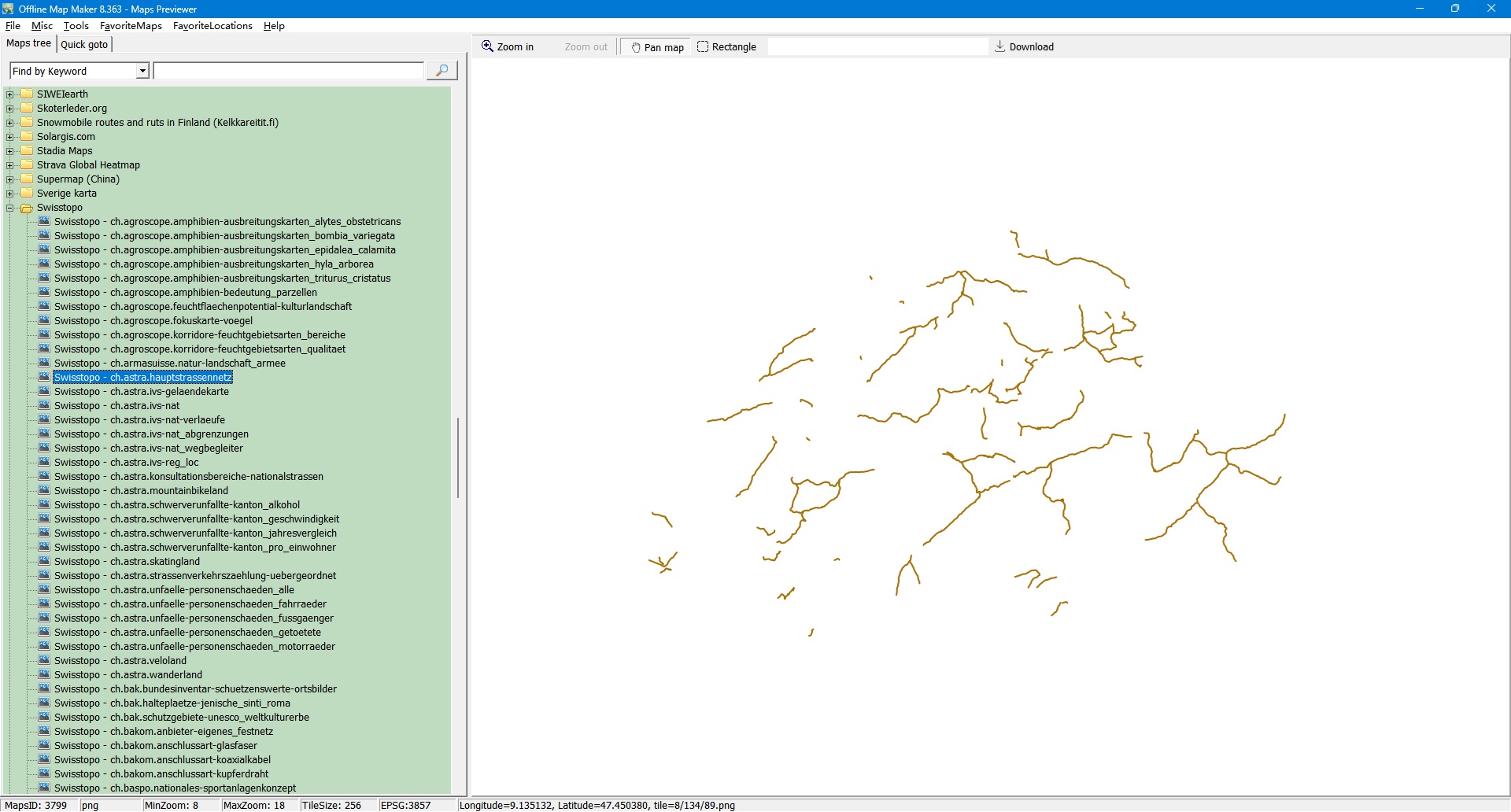Click the Download arrow icon
The width and height of the screenshot is (1511, 812).
pos(999,46)
